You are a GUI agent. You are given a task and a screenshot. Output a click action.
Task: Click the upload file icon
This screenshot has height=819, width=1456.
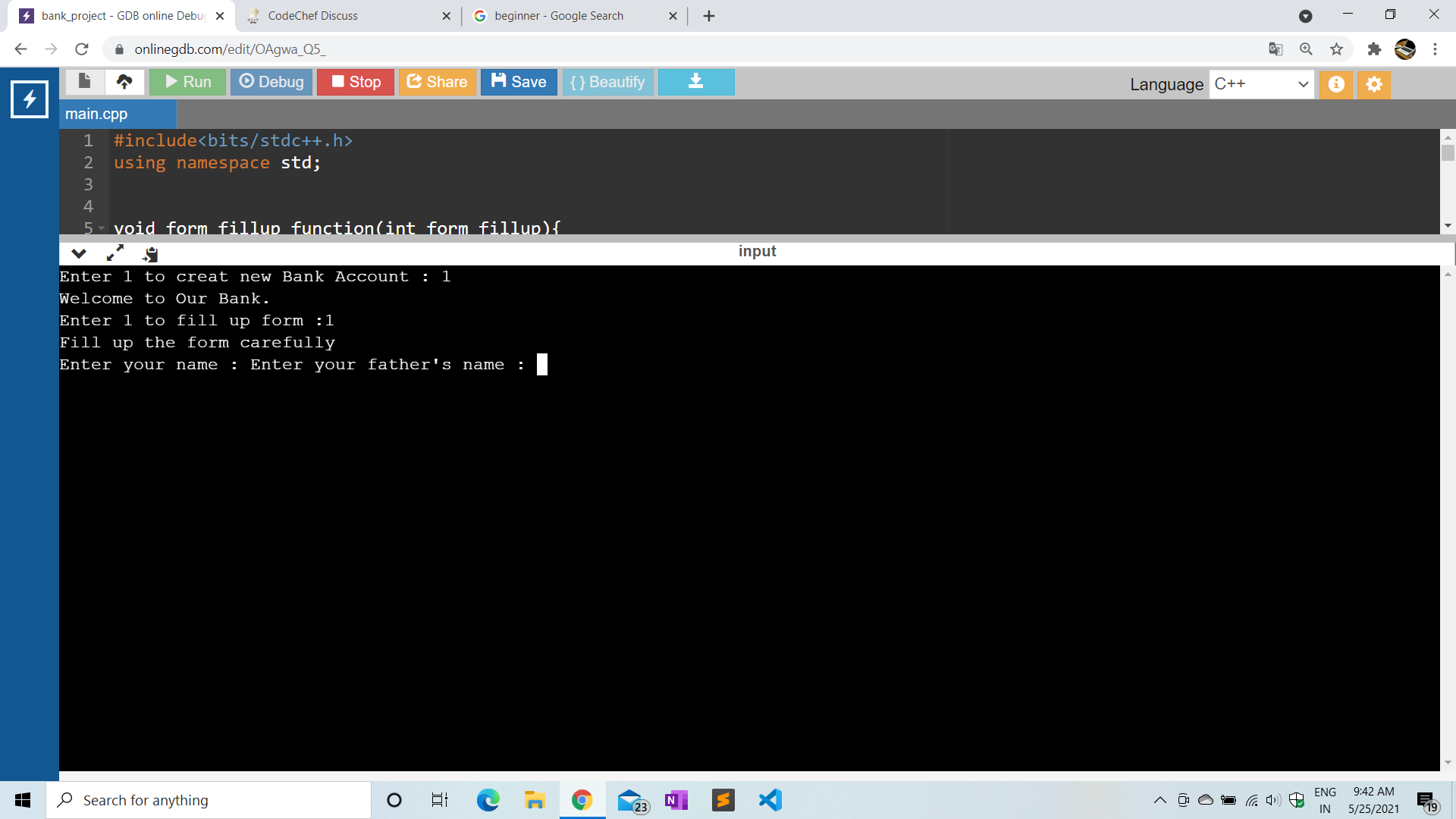click(124, 82)
